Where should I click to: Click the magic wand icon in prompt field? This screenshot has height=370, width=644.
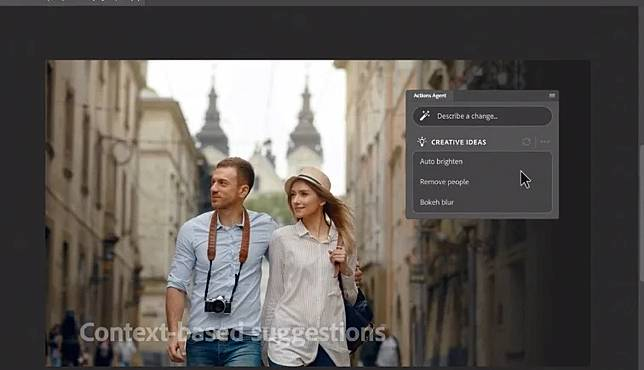coord(425,116)
